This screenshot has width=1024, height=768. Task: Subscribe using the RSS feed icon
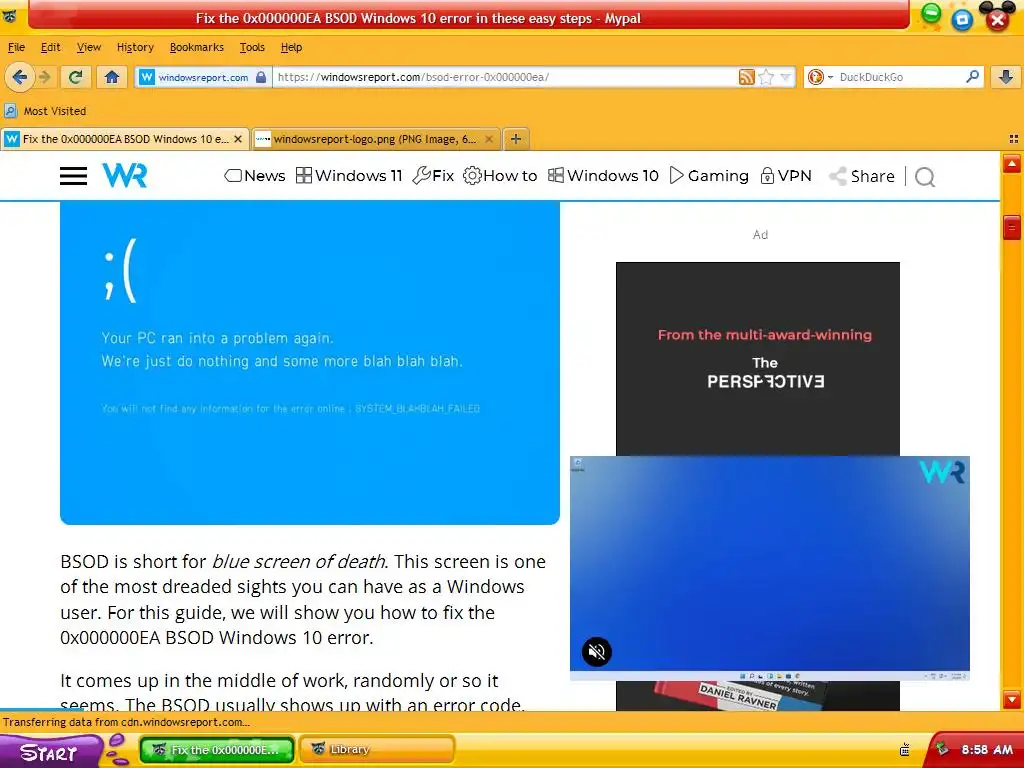tap(746, 77)
